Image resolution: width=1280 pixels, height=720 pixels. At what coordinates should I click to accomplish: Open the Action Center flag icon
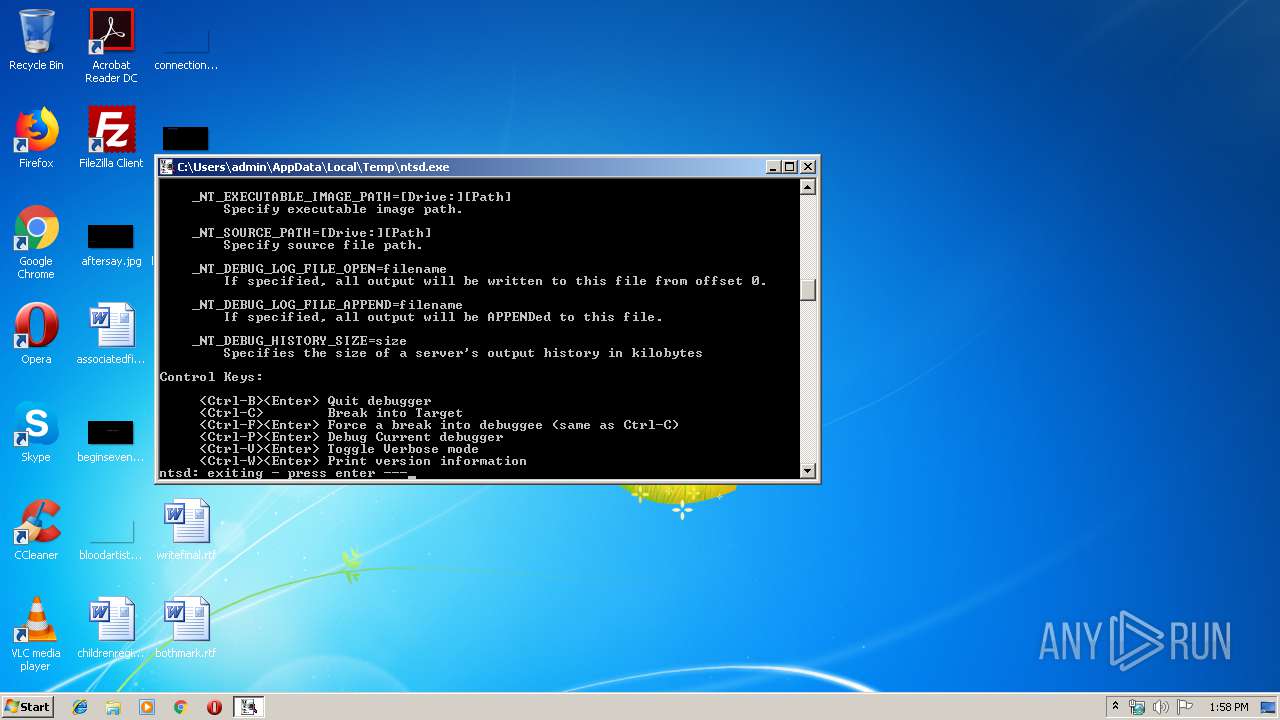click(1185, 707)
